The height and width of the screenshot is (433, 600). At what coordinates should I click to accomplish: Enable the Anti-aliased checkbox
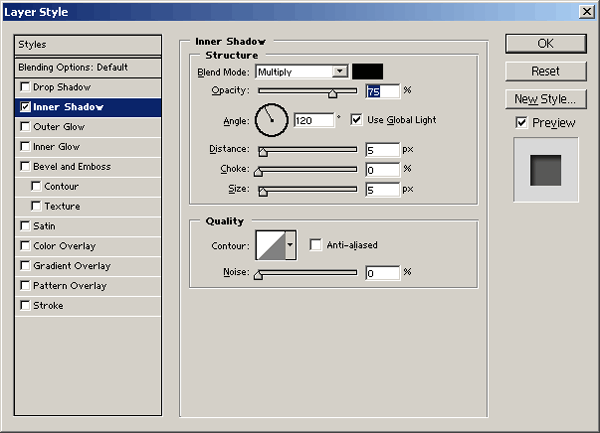316,245
